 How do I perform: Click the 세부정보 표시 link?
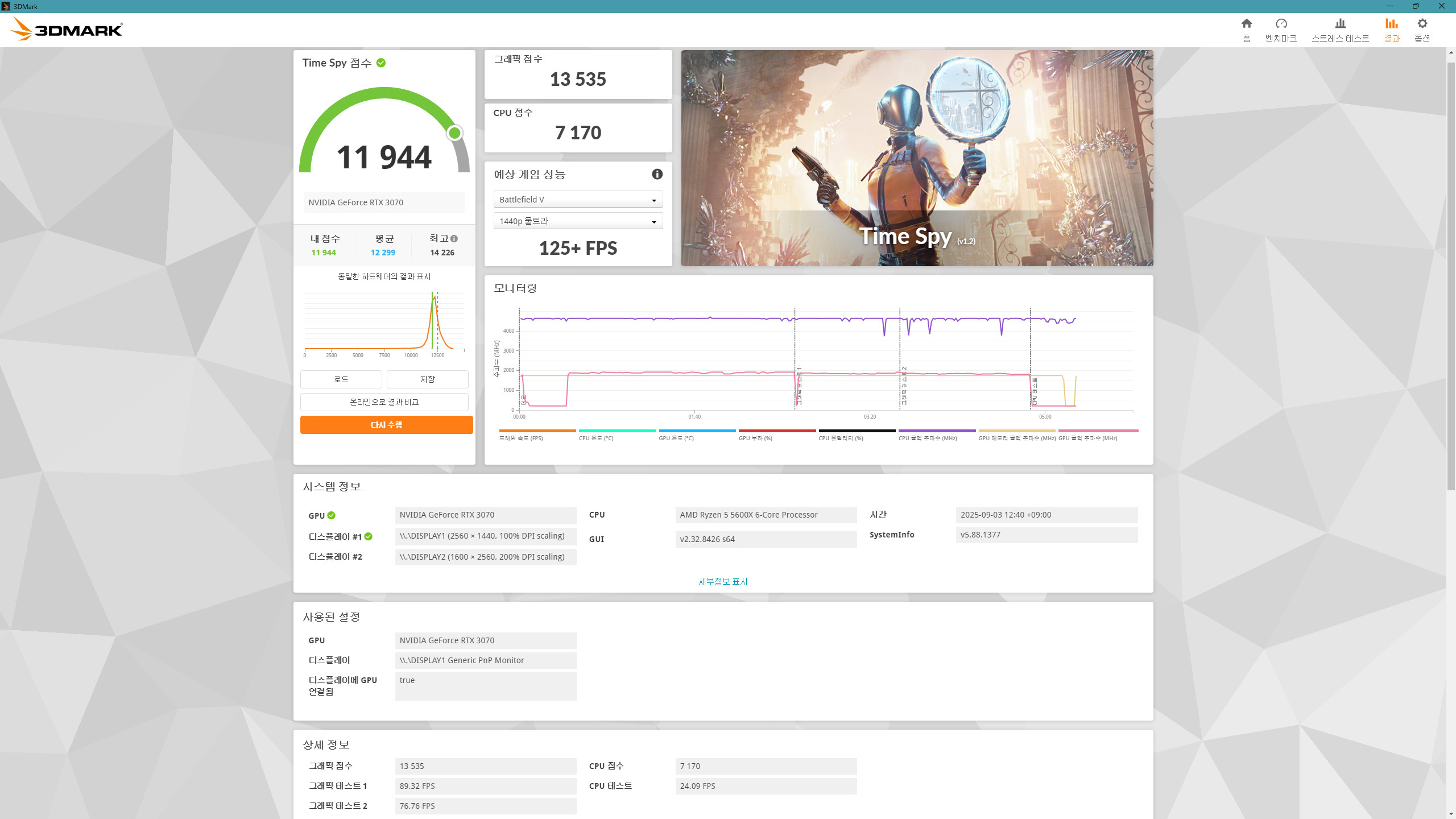pyautogui.click(x=723, y=581)
